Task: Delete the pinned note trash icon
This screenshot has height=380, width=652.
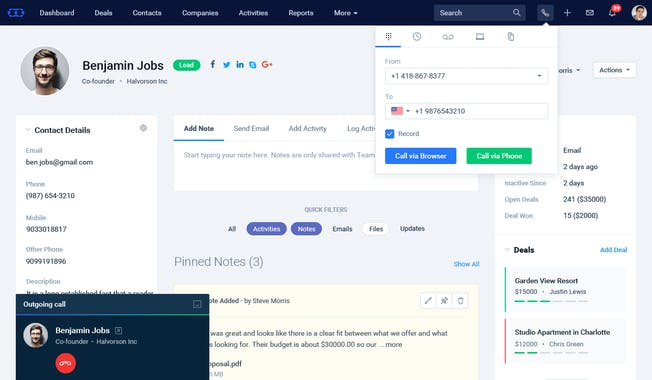Action: tap(460, 301)
